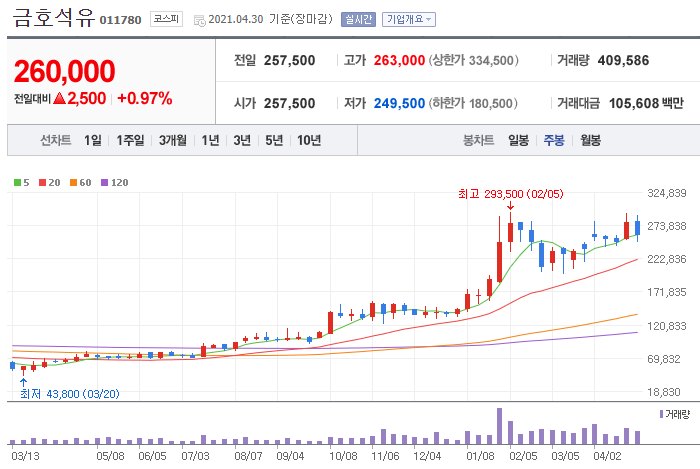This screenshot has height=469, width=700.
Task: Click the 저가 value 249,500
Action: coord(399,103)
